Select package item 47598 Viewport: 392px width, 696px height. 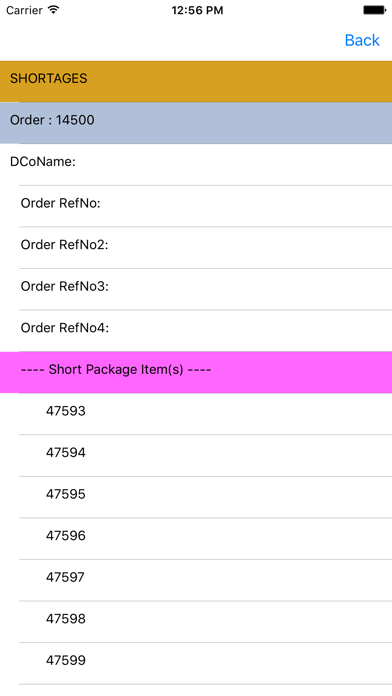(196, 621)
